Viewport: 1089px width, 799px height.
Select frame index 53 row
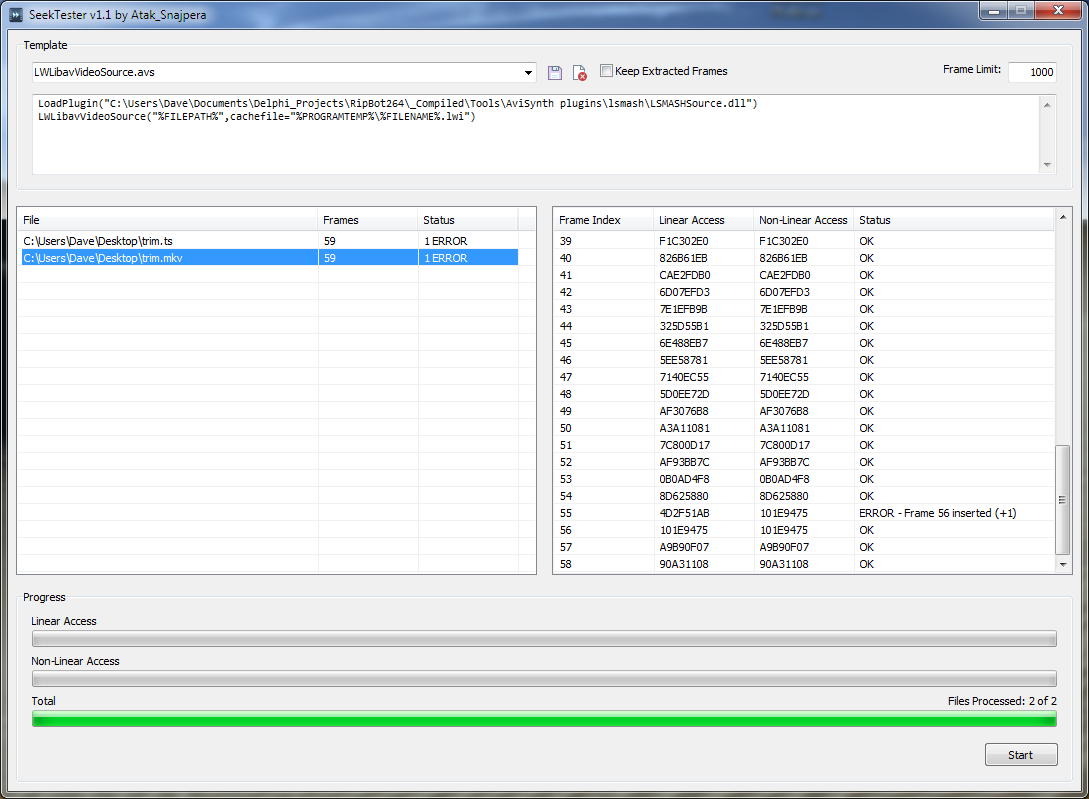pos(804,479)
